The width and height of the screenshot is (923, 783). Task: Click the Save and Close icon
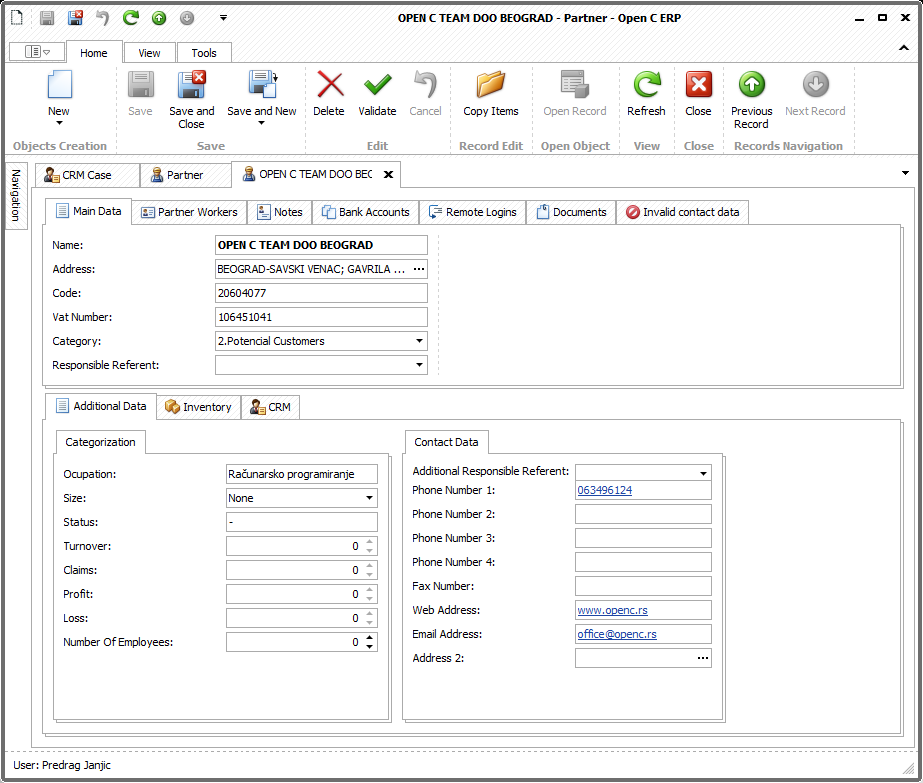(x=191, y=84)
